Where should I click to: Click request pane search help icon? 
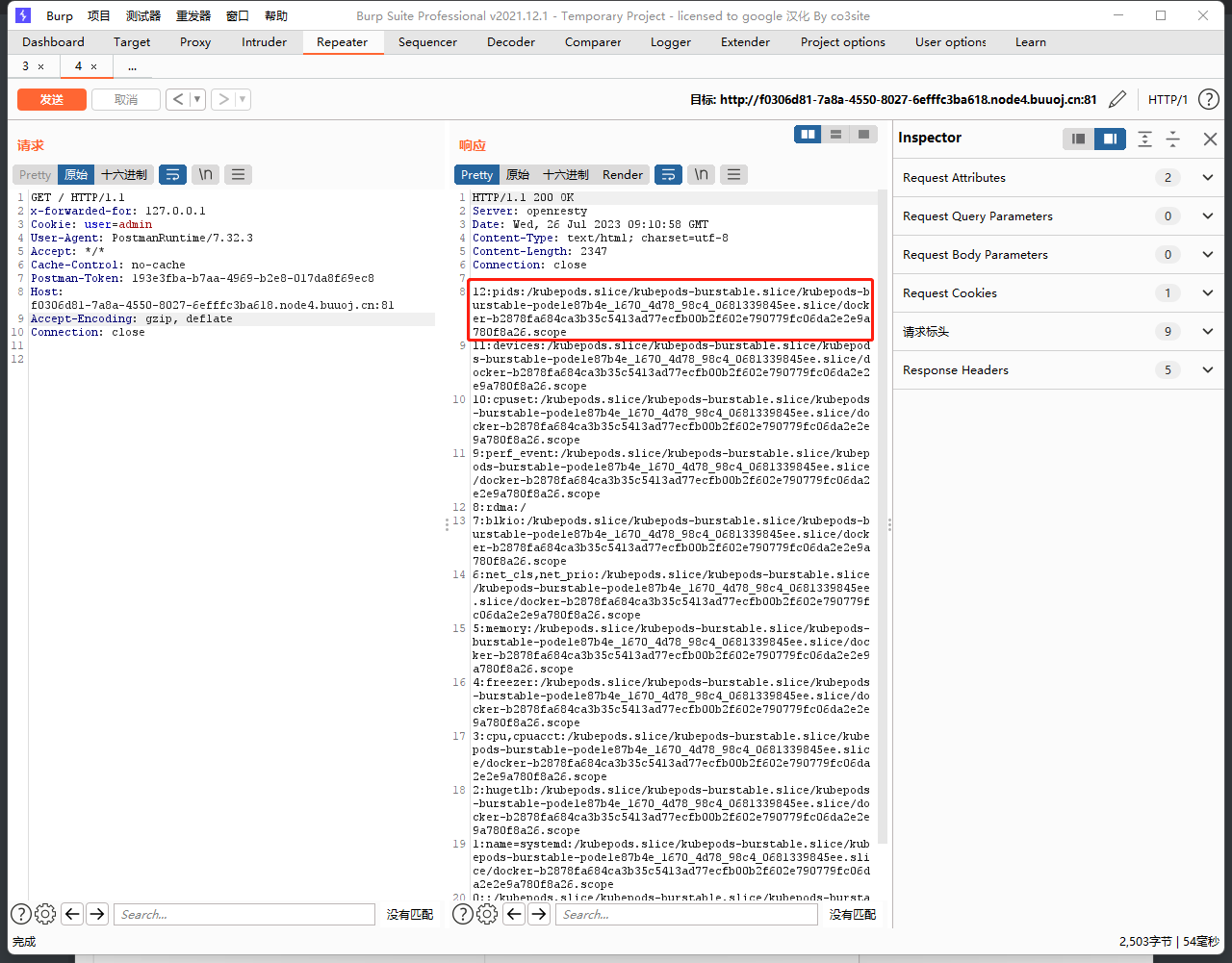tap(20, 914)
